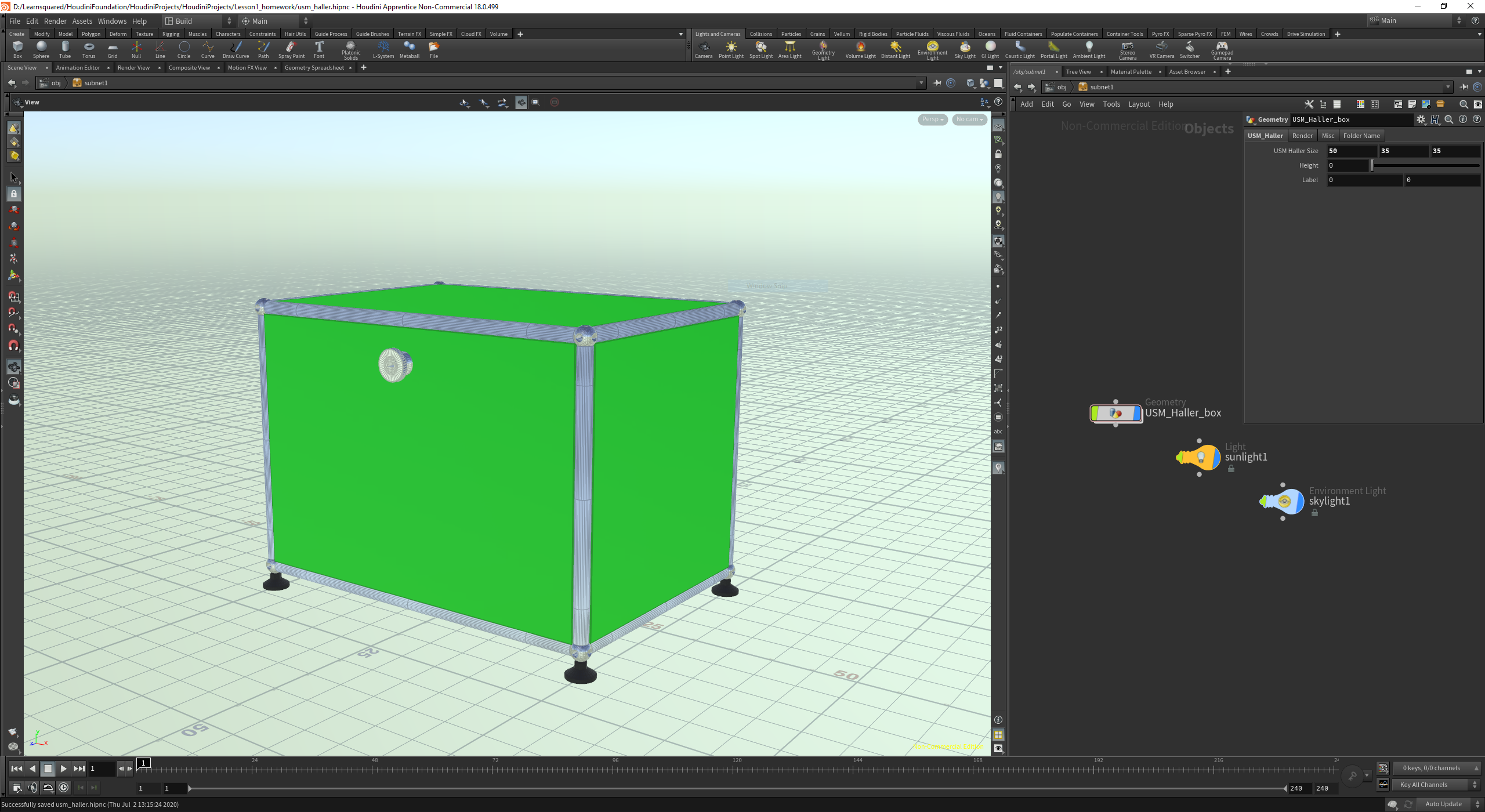Select the Box shelf tool
Image resolution: width=1485 pixels, height=812 pixels.
click(x=17, y=50)
